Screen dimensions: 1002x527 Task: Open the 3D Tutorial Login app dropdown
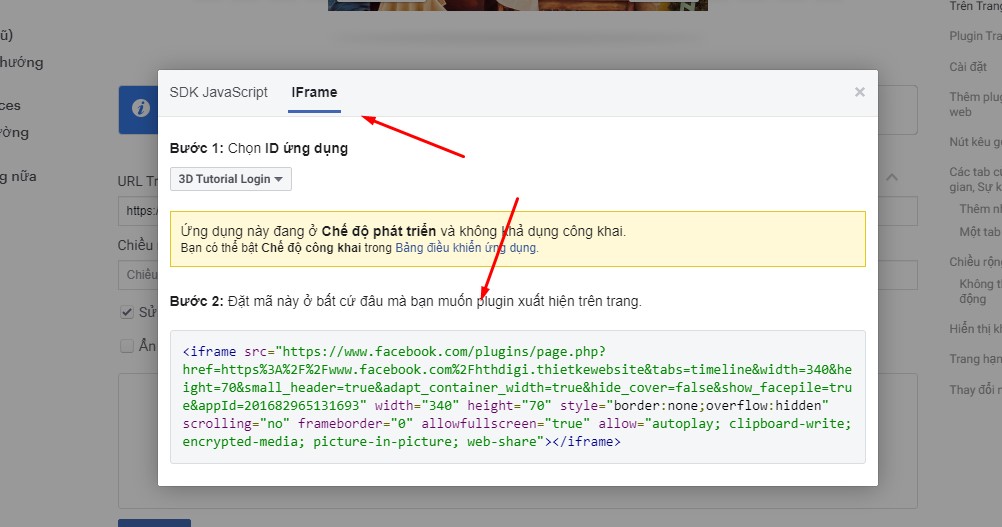point(231,179)
